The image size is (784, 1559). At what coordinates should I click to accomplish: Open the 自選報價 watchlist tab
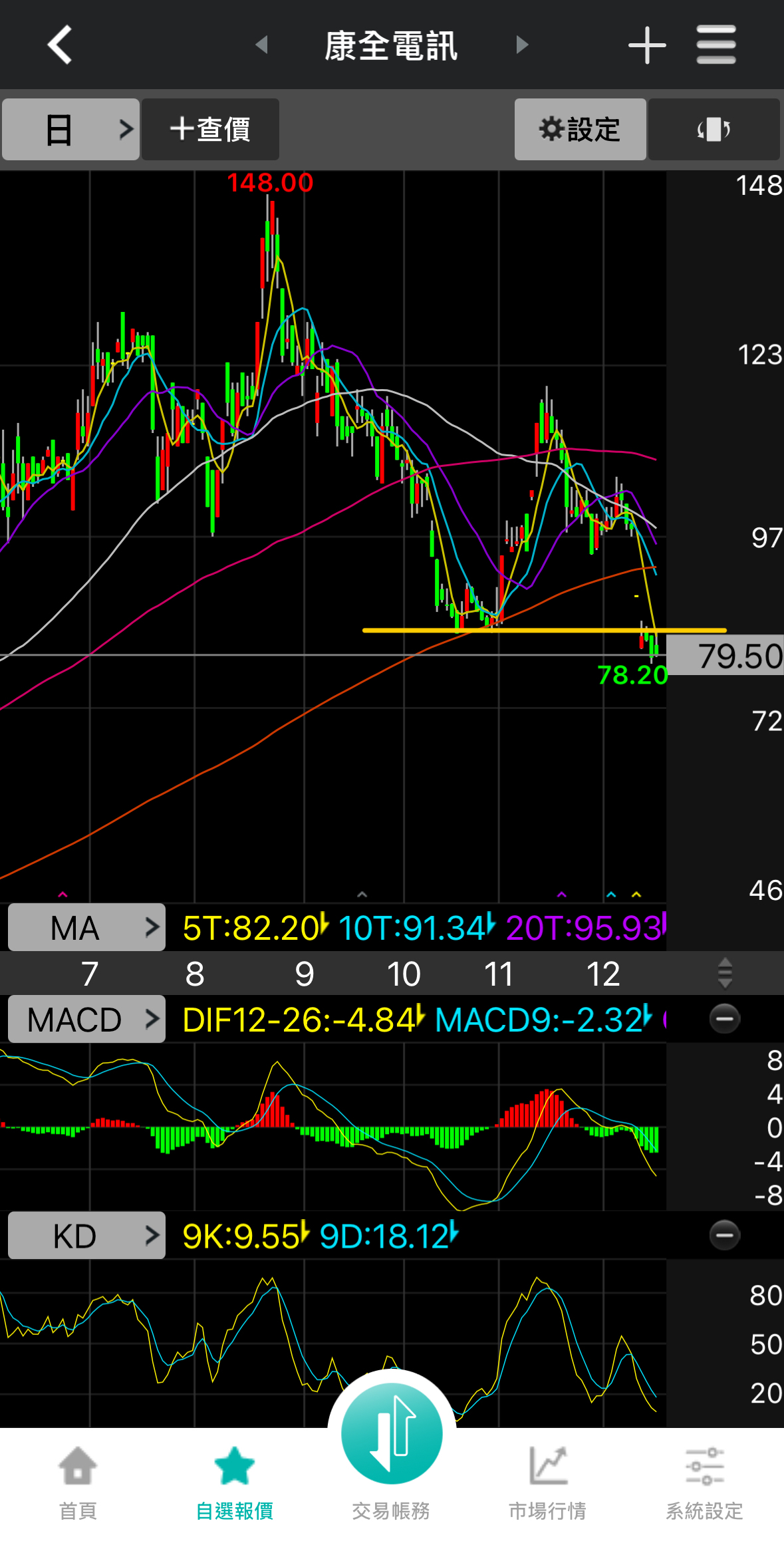234,1483
